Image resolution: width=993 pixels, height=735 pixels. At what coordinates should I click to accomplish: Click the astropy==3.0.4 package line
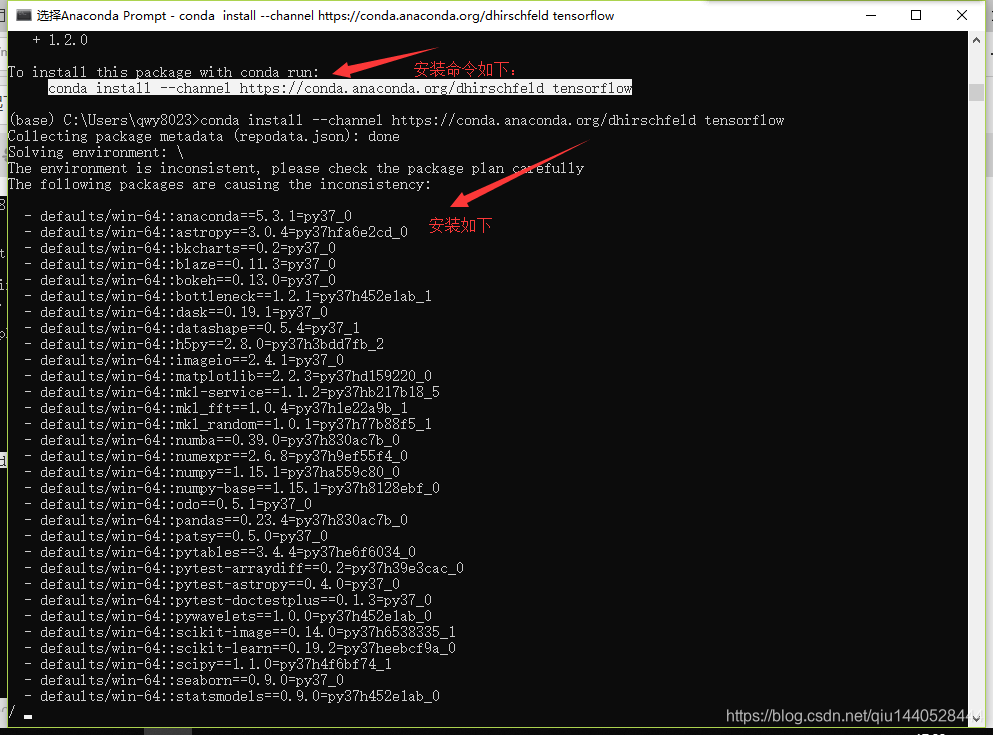pos(216,232)
